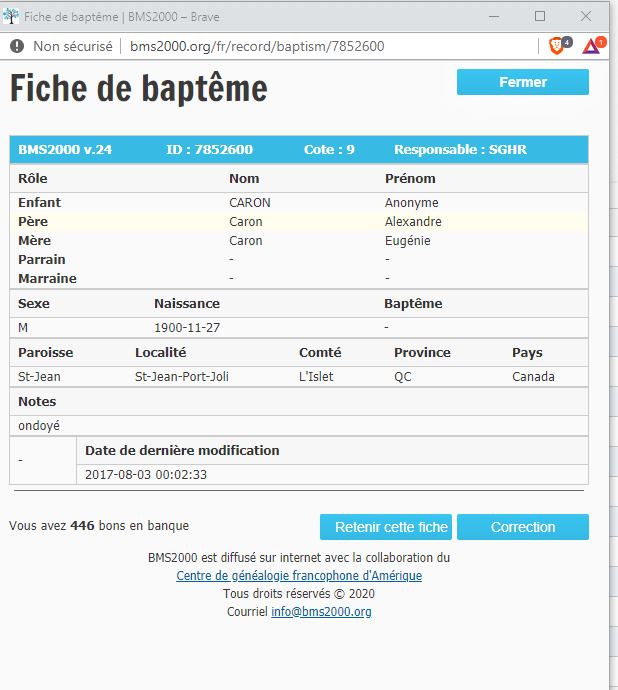Minimize the Fiche de baptême window
Viewport: 618px width, 690px height.
coord(494,17)
